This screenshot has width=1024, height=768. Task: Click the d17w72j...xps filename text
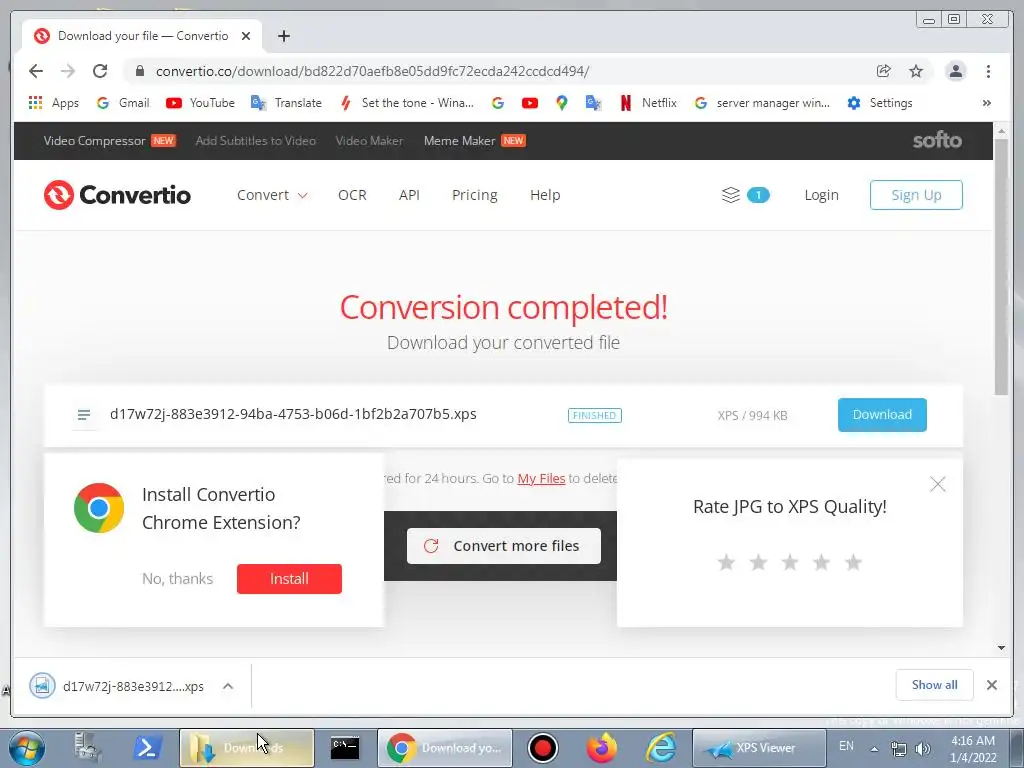[x=293, y=414]
